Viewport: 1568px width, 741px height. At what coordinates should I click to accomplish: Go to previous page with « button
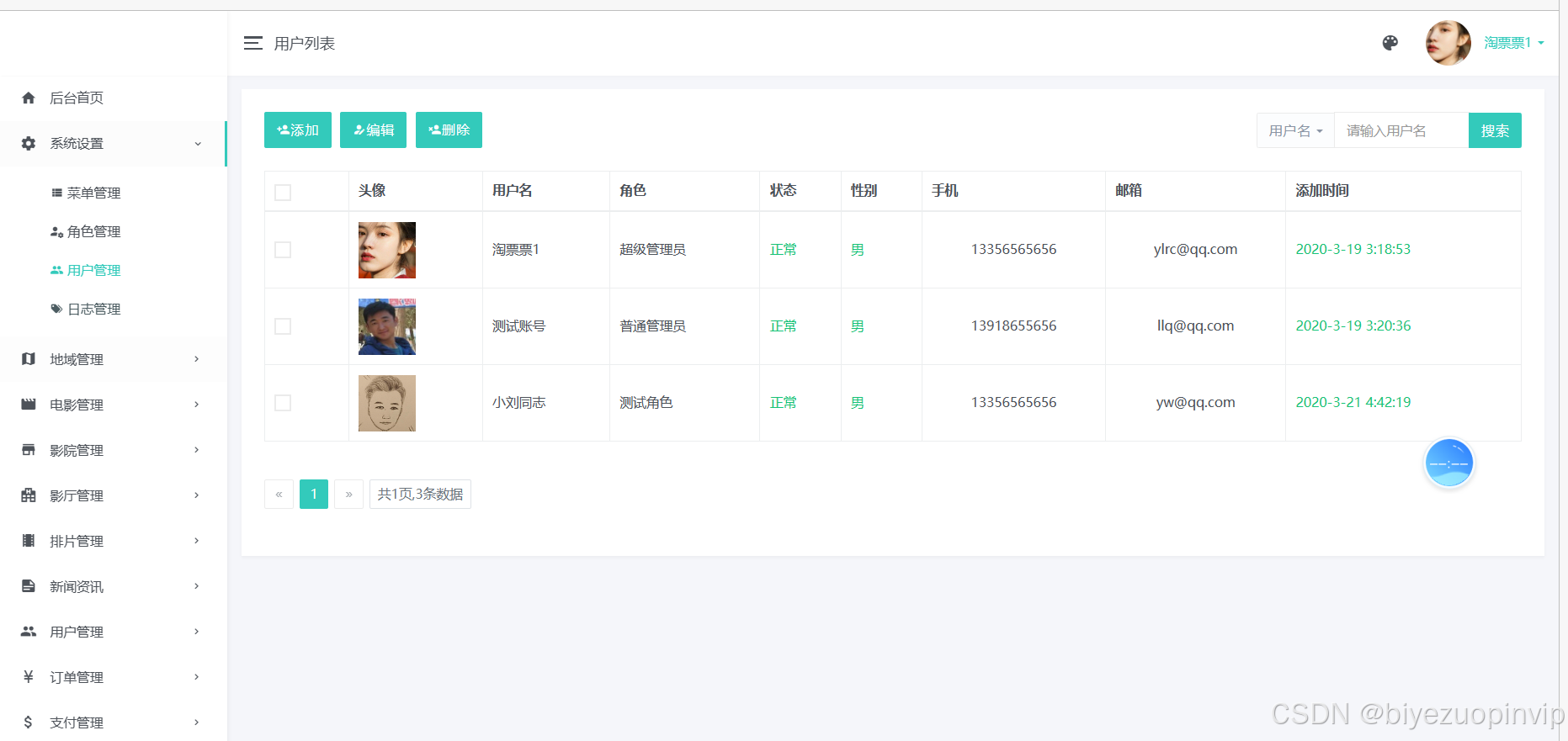click(x=279, y=494)
